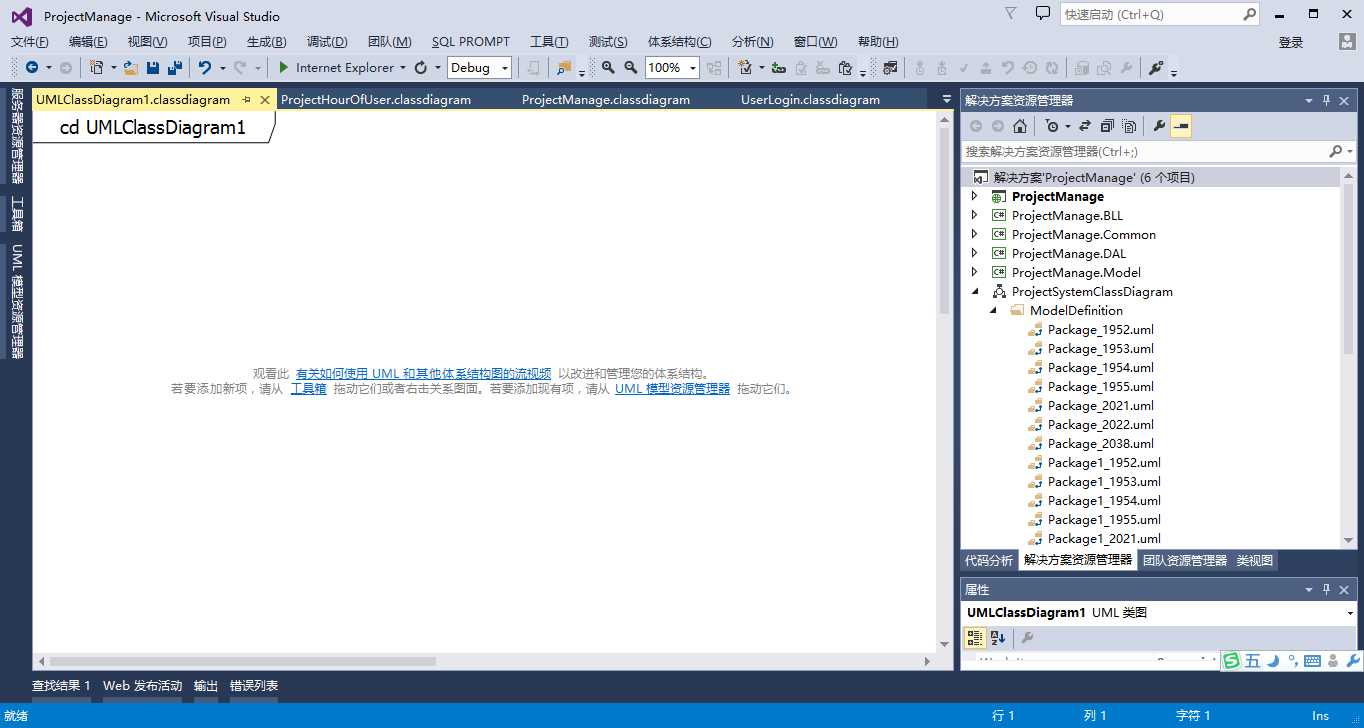Toggle auto-hide pin on Properties panel
Image resolution: width=1364 pixels, height=728 pixels.
tap(1326, 589)
